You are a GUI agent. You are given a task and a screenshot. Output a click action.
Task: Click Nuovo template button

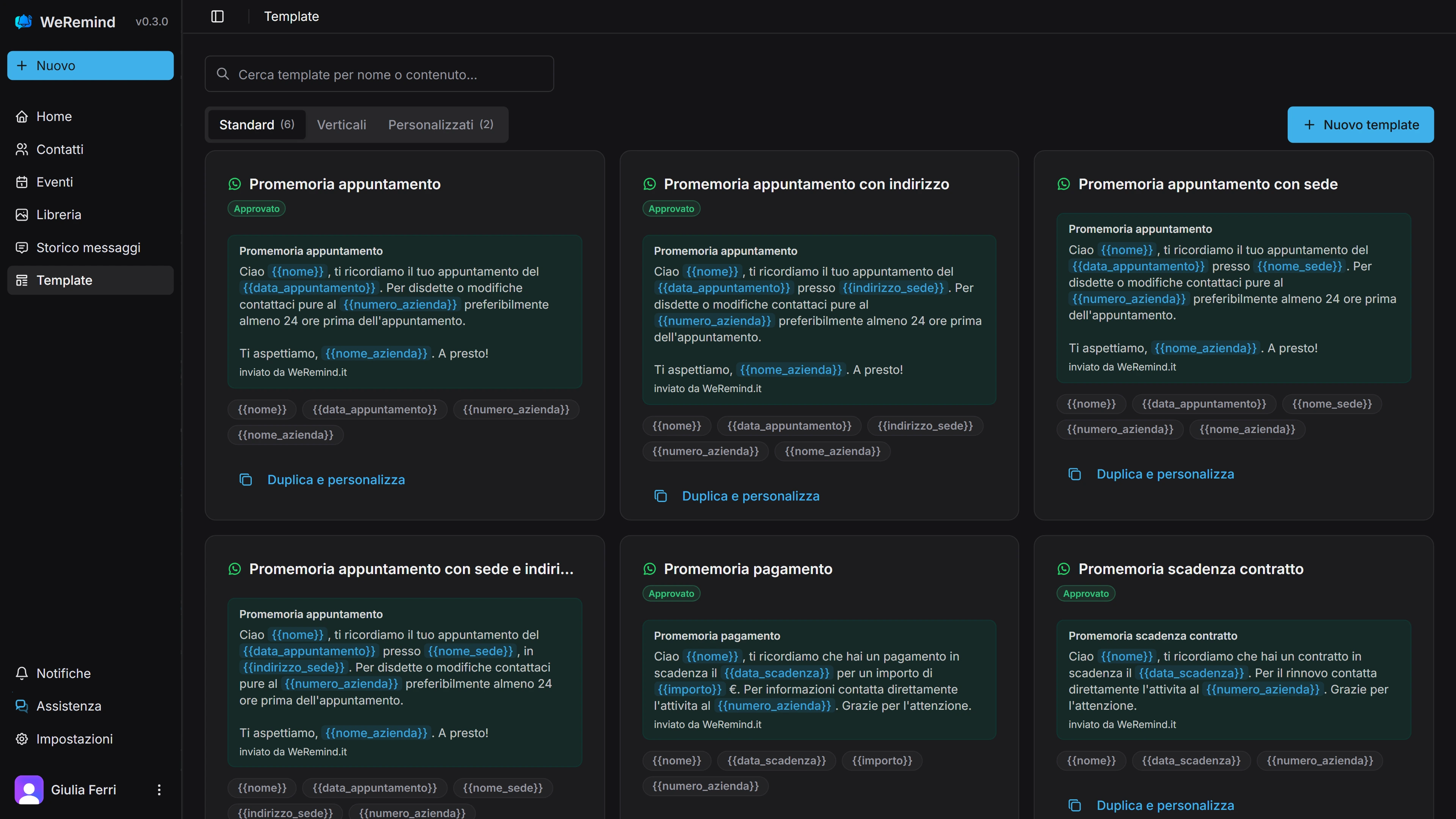pyautogui.click(x=1360, y=125)
